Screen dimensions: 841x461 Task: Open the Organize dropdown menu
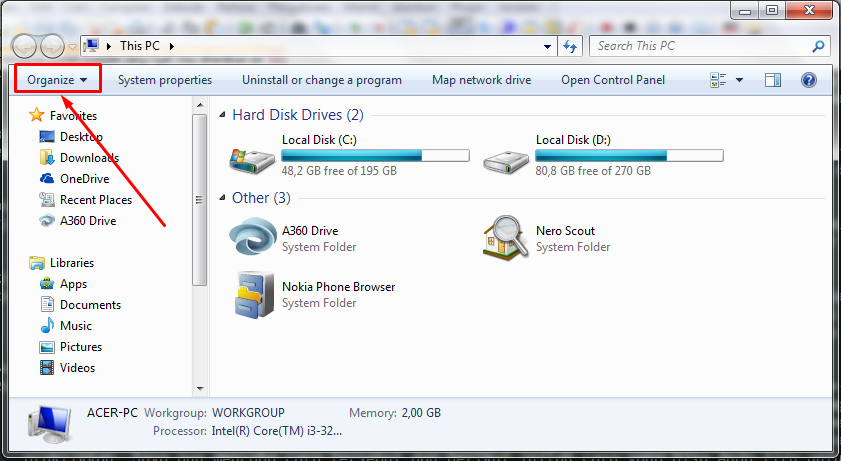[57, 80]
